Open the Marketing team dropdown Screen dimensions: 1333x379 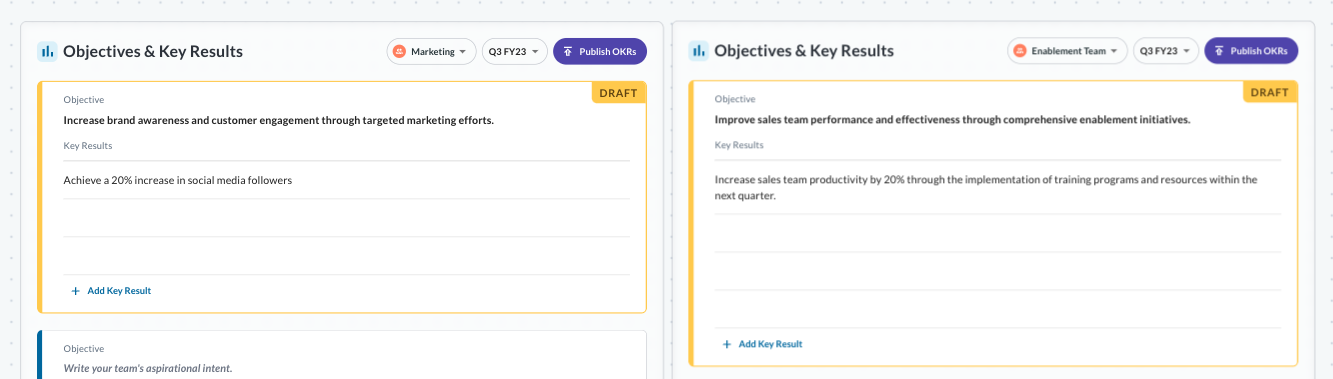(x=431, y=51)
